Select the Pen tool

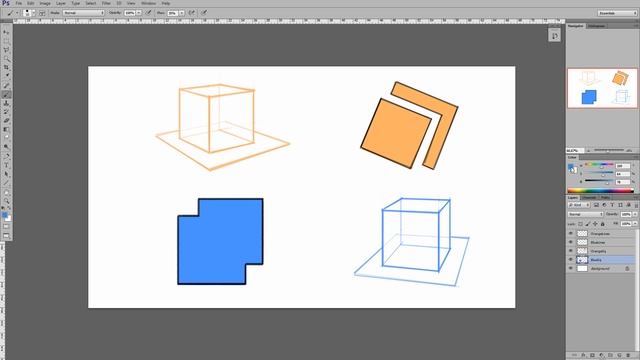(6, 156)
